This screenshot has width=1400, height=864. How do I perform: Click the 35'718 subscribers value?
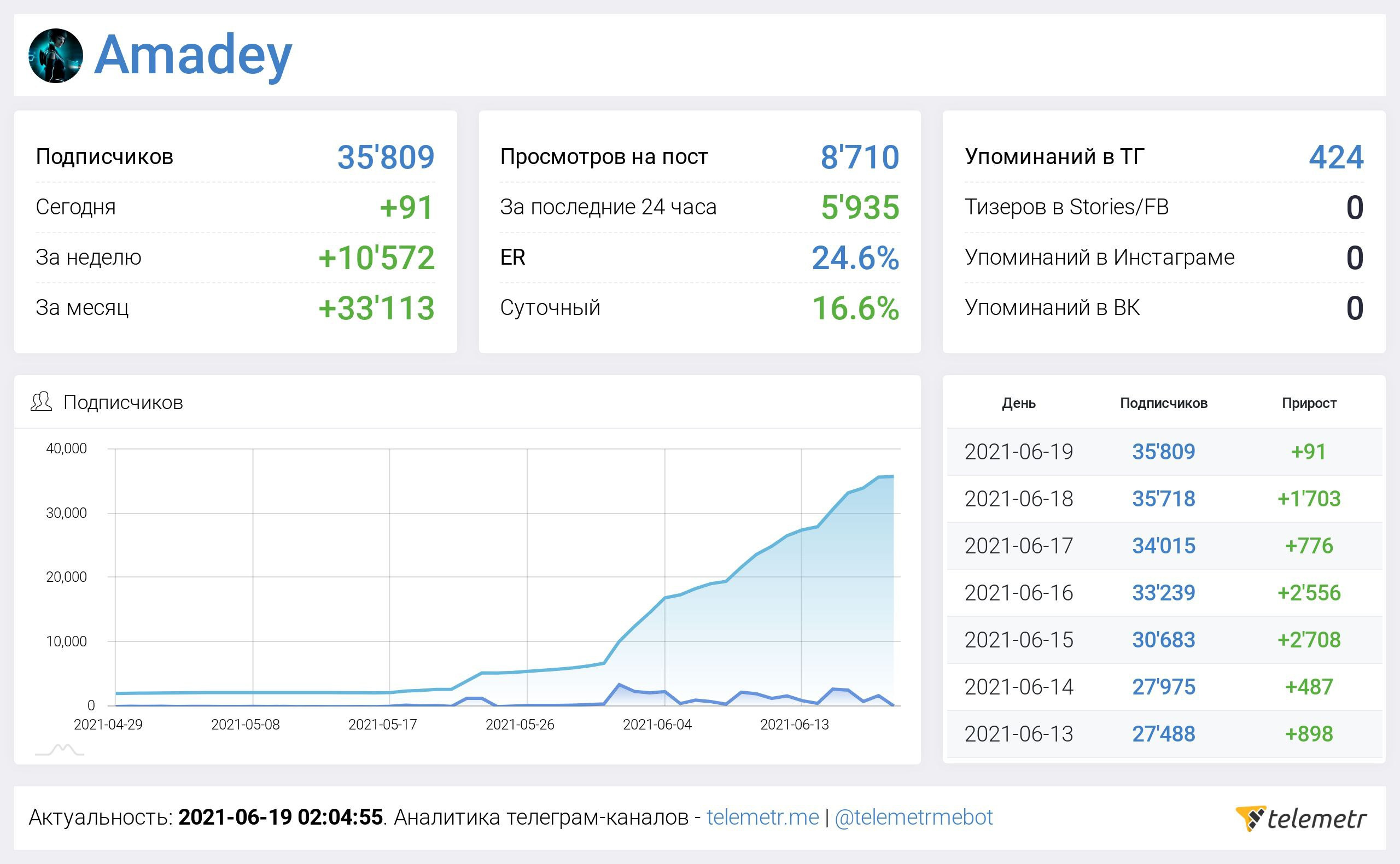click(1163, 498)
